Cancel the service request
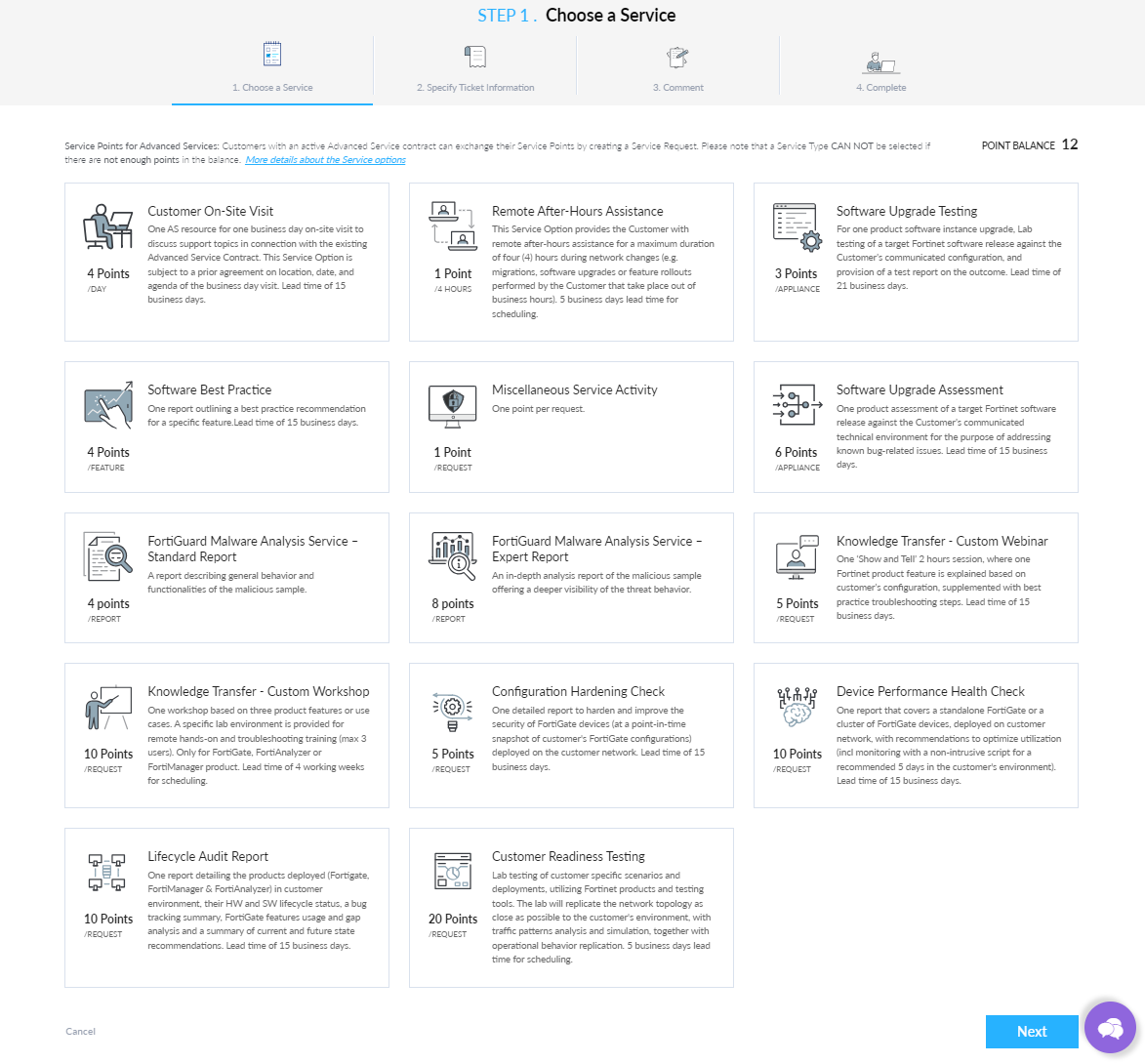Screen dimensions: 1145x1064 pyautogui.click(x=80, y=1031)
